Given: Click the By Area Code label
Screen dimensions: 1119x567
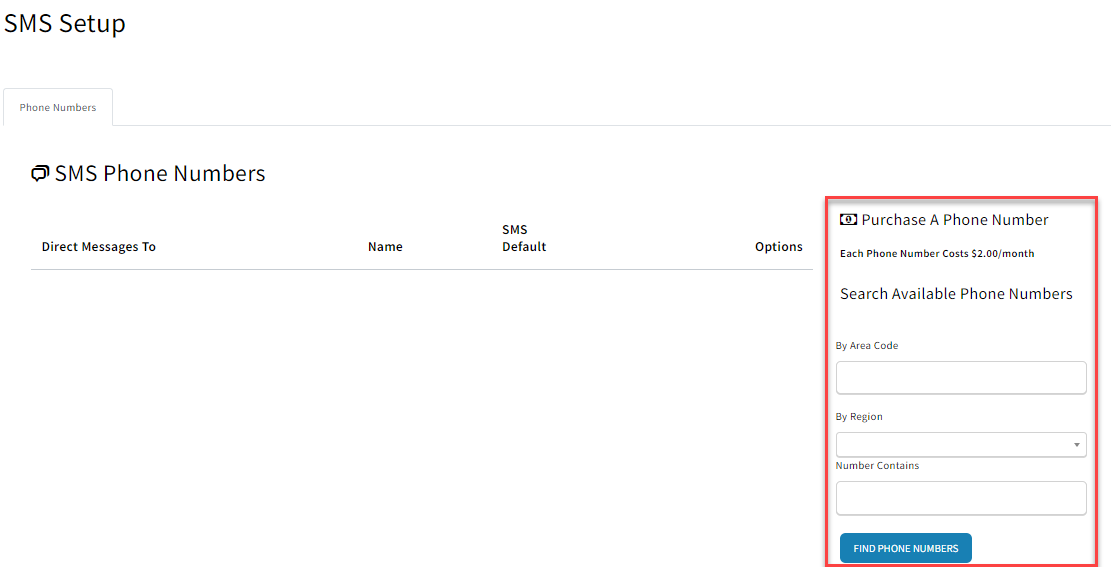Looking at the screenshot, I should pos(867,345).
